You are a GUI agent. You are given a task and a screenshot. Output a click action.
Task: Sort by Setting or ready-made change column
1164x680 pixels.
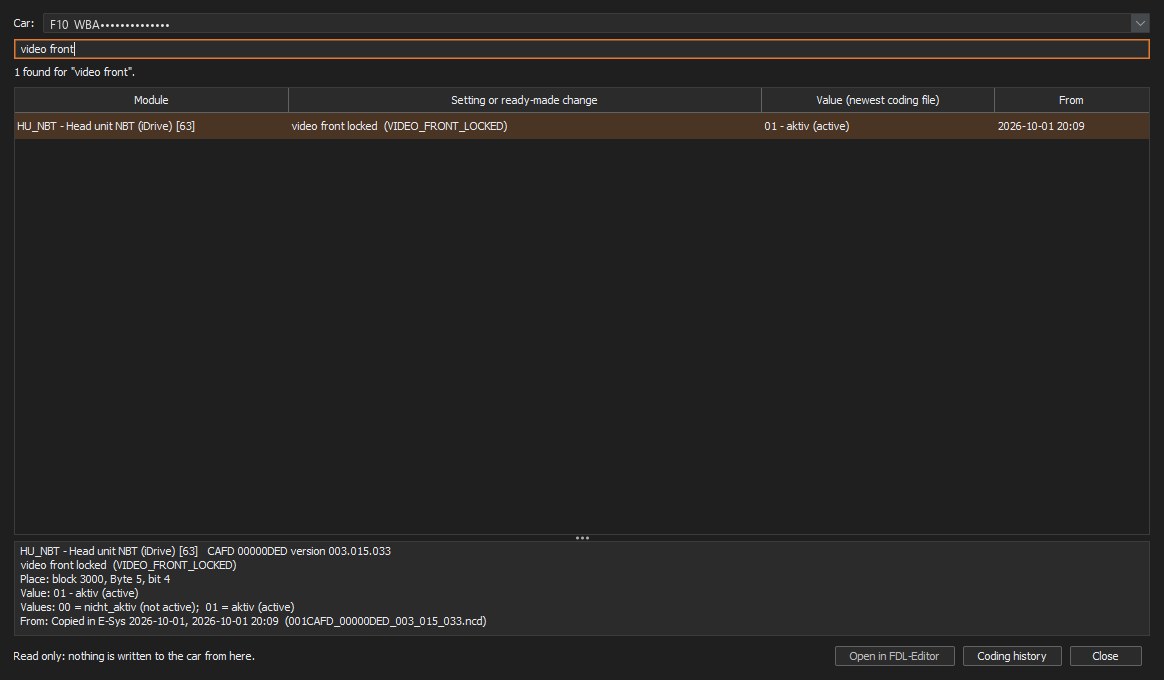(x=525, y=100)
